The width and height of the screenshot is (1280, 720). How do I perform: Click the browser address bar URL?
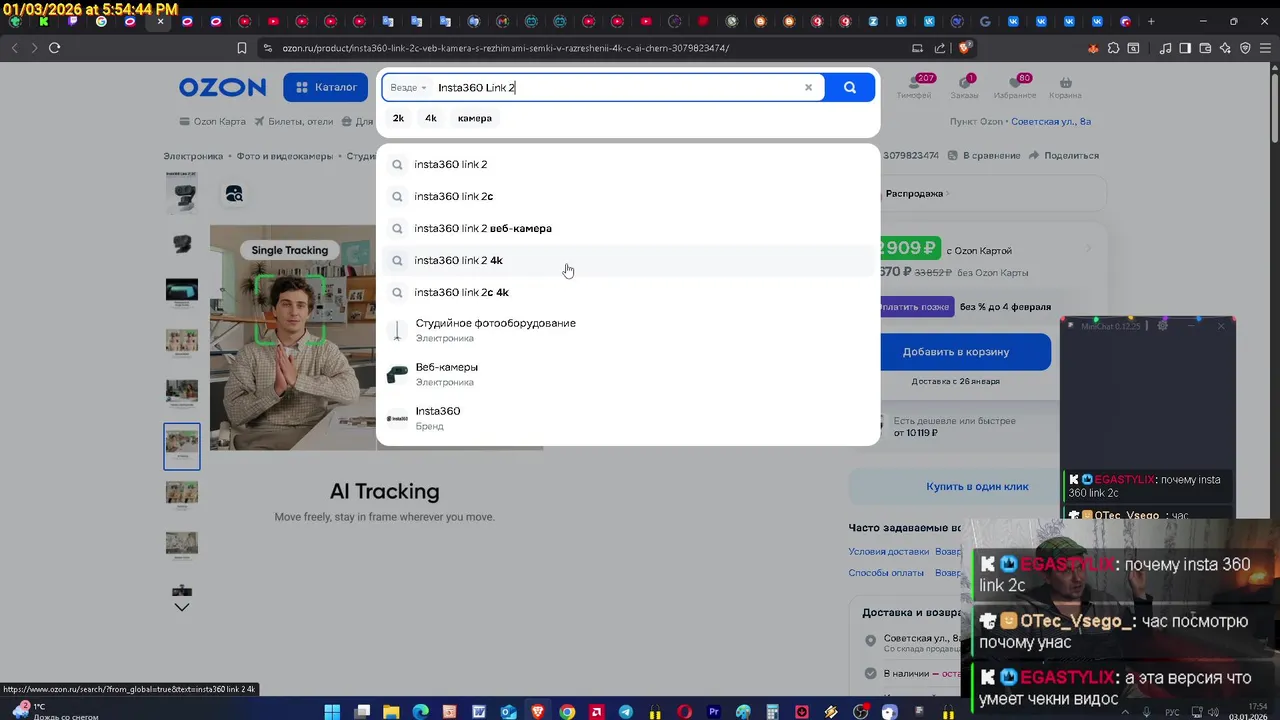(505, 48)
